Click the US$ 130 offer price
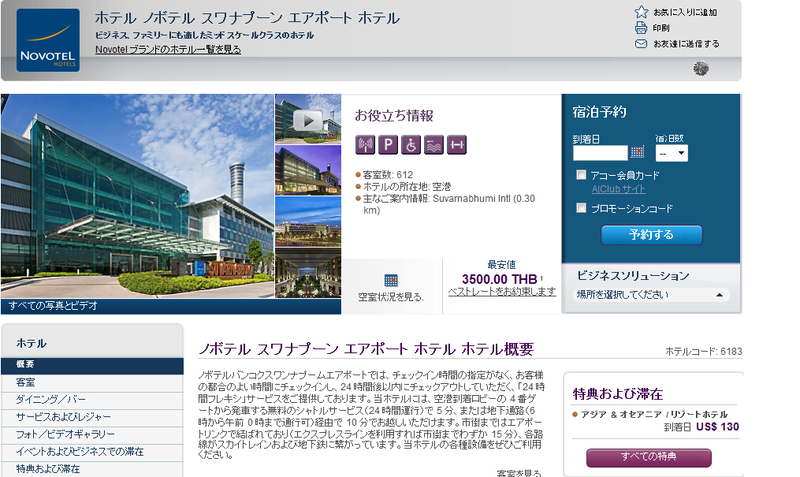800x477 pixels. (x=717, y=427)
